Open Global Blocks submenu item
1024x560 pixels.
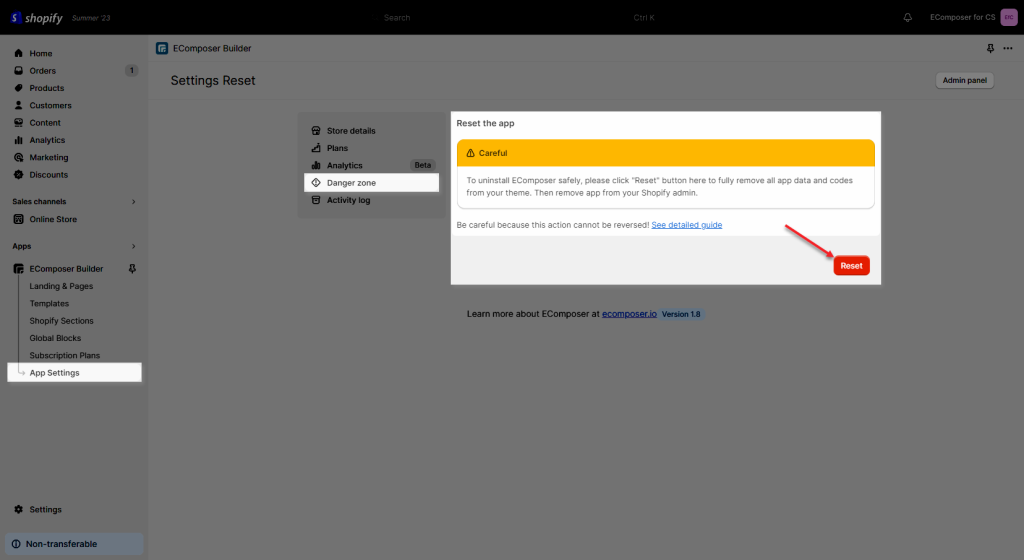pyautogui.click(x=55, y=338)
